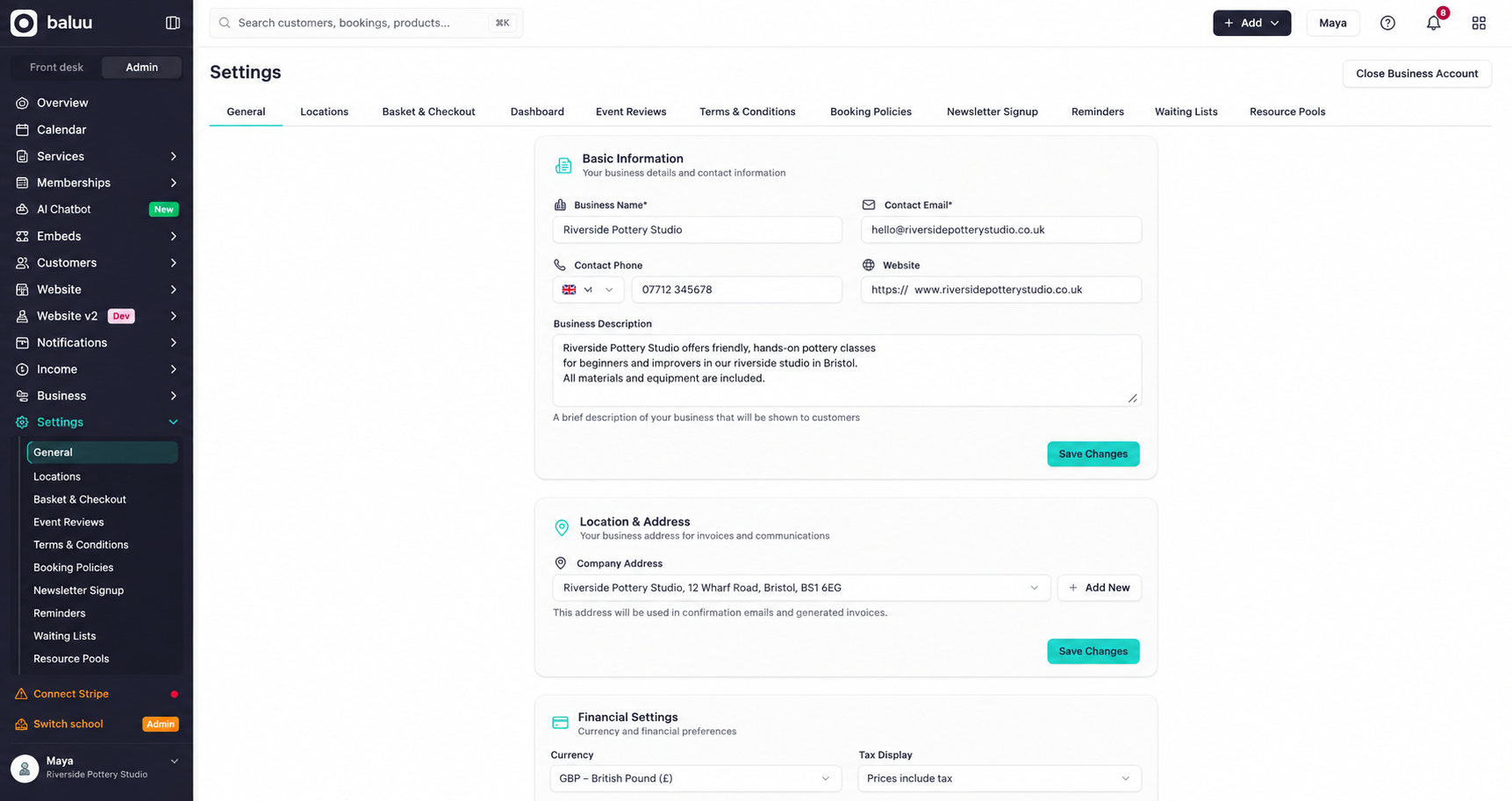
Task: Open the Reminders tab
Action: (x=1097, y=111)
